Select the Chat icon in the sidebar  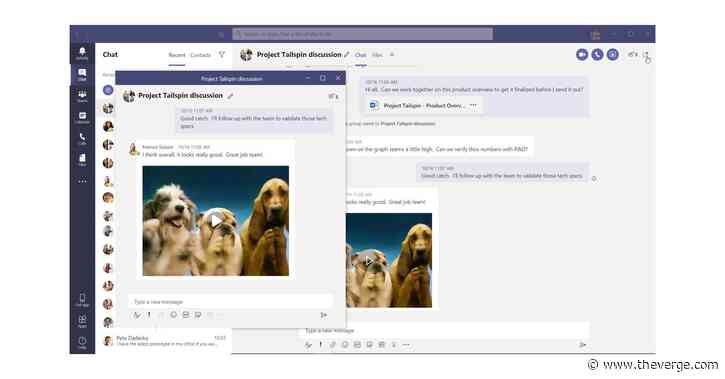pyautogui.click(x=82, y=74)
